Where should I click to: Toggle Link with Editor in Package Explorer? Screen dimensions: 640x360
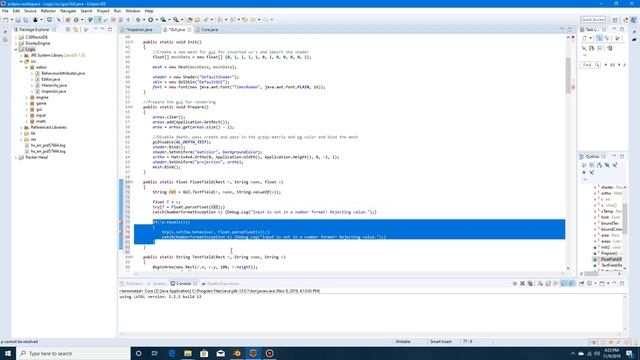coord(76,29)
